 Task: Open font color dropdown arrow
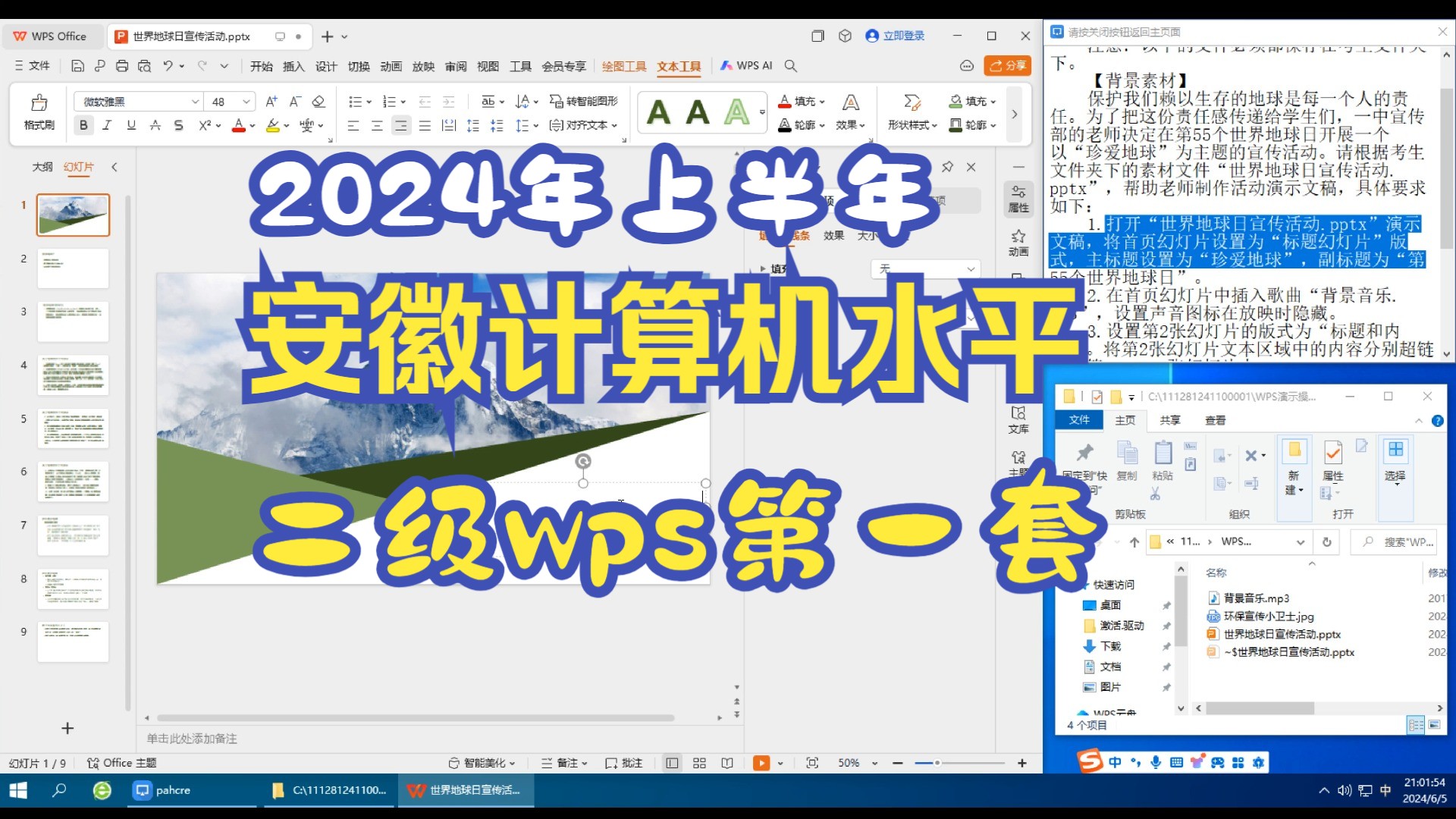pos(253,126)
